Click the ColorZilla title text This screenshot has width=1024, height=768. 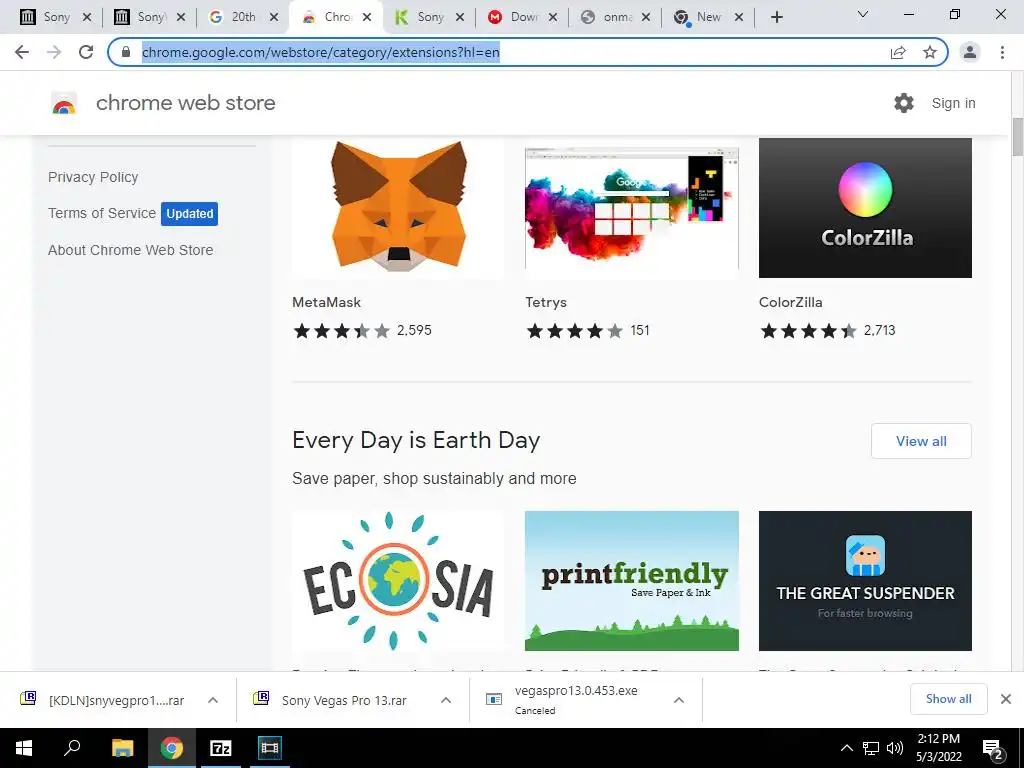(x=790, y=302)
